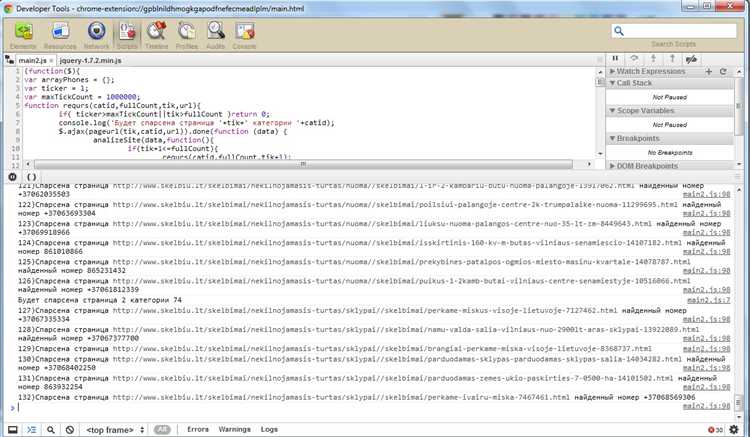Clear the console log
Viewport: 750px width, 437px height.
(70, 429)
